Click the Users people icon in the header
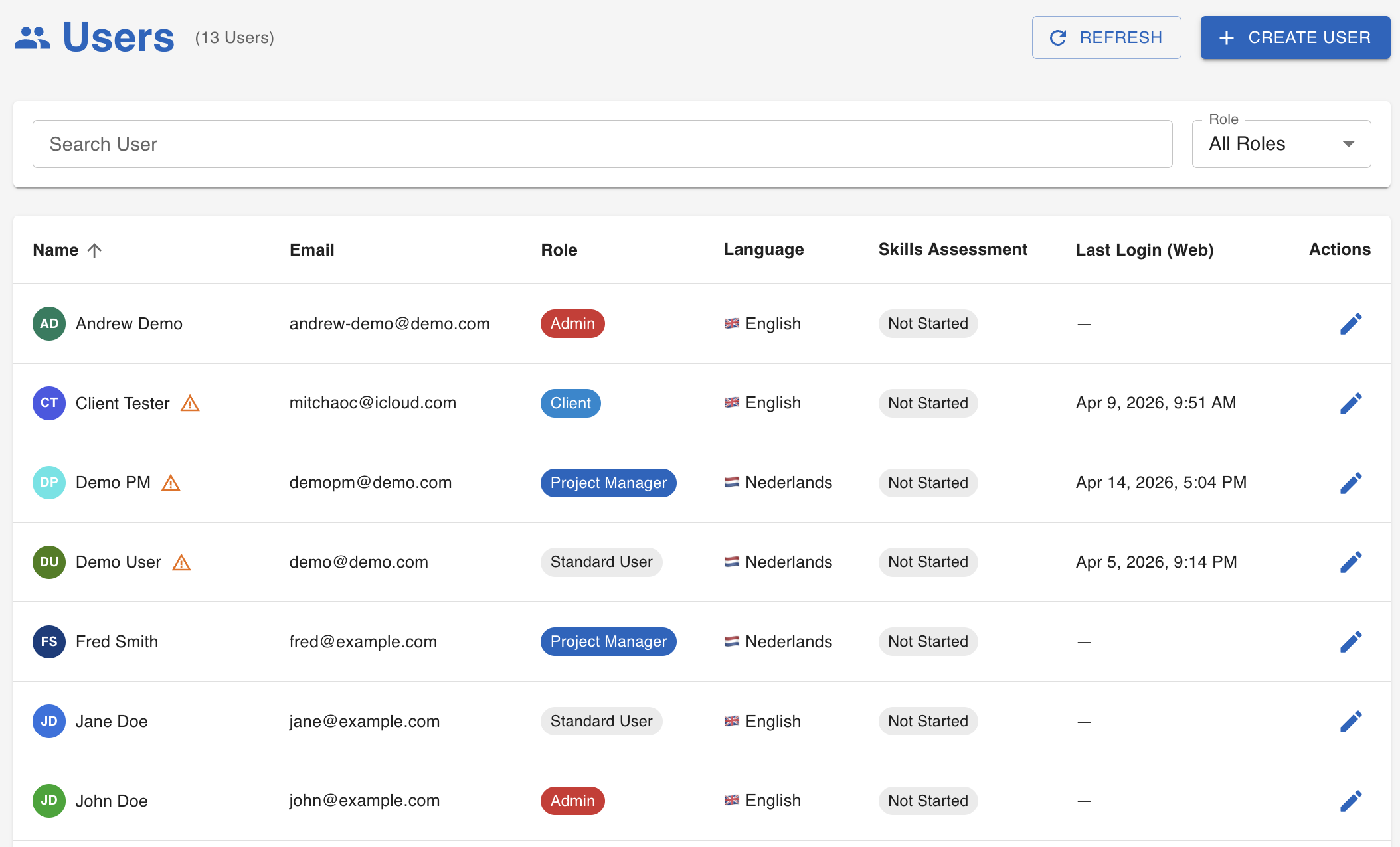This screenshot has width=1400, height=847. coord(32,37)
